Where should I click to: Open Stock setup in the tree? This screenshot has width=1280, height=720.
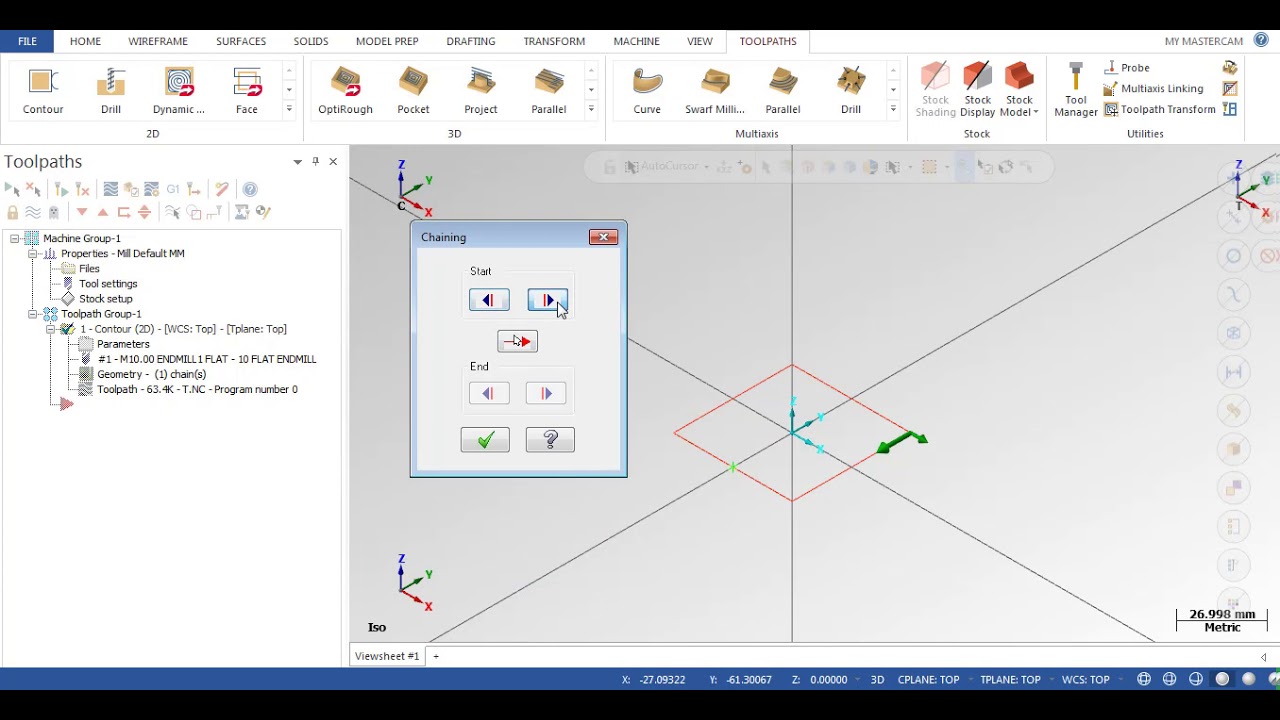pyautogui.click(x=105, y=299)
